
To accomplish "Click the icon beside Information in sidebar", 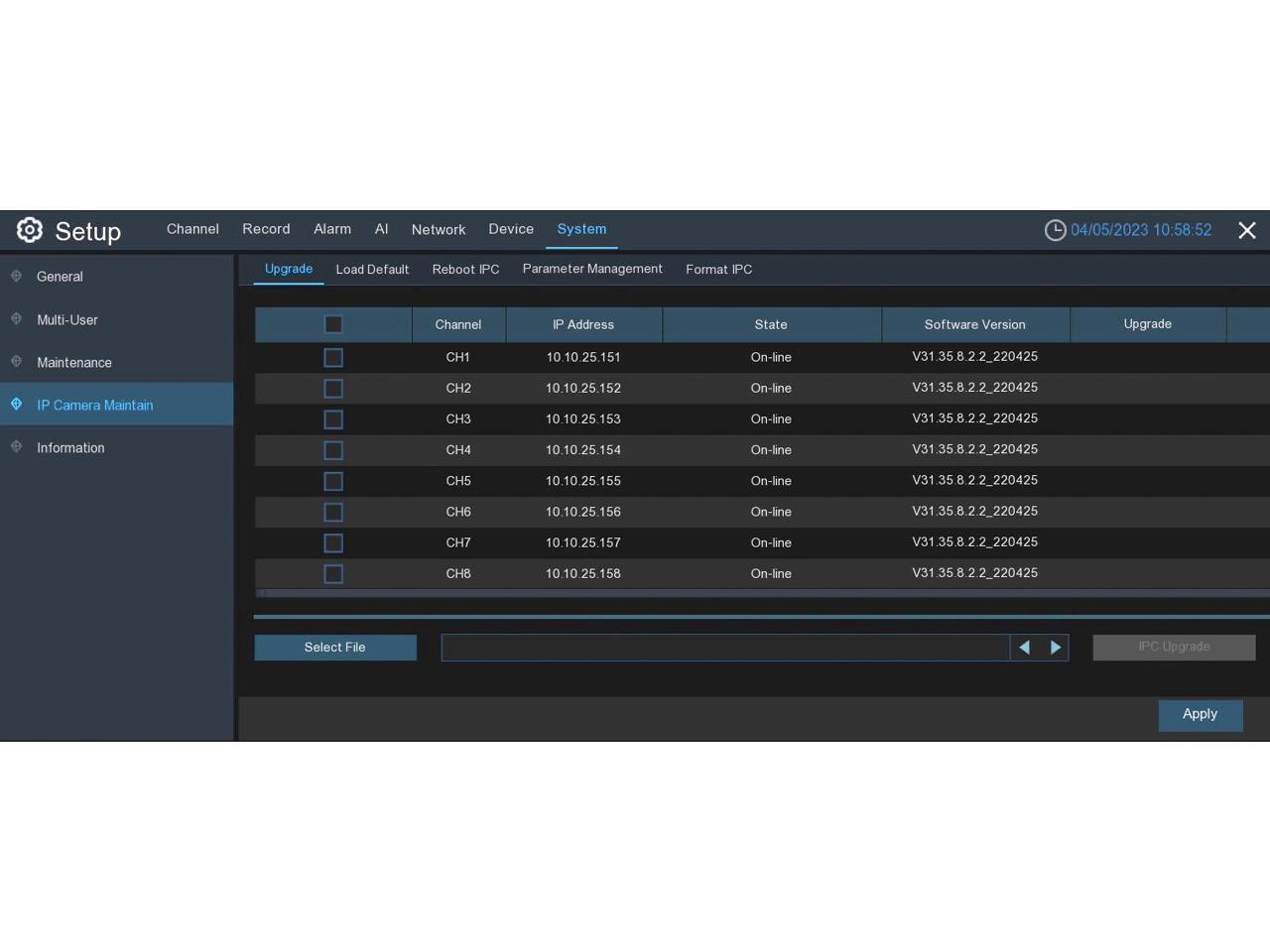I will [x=17, y=447].
